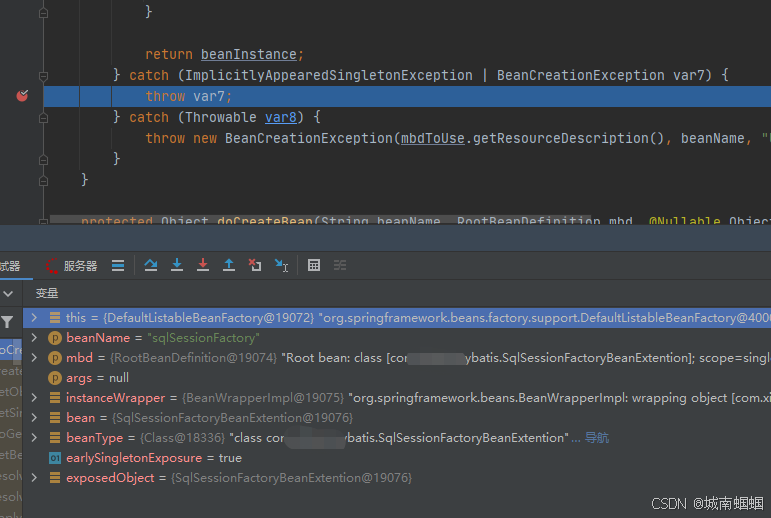Image resolution: width=771 pixels, height=518 pixels.
Task: Click the beanType variable field icon
Action: pyautogui.click(x=55, y=437)
